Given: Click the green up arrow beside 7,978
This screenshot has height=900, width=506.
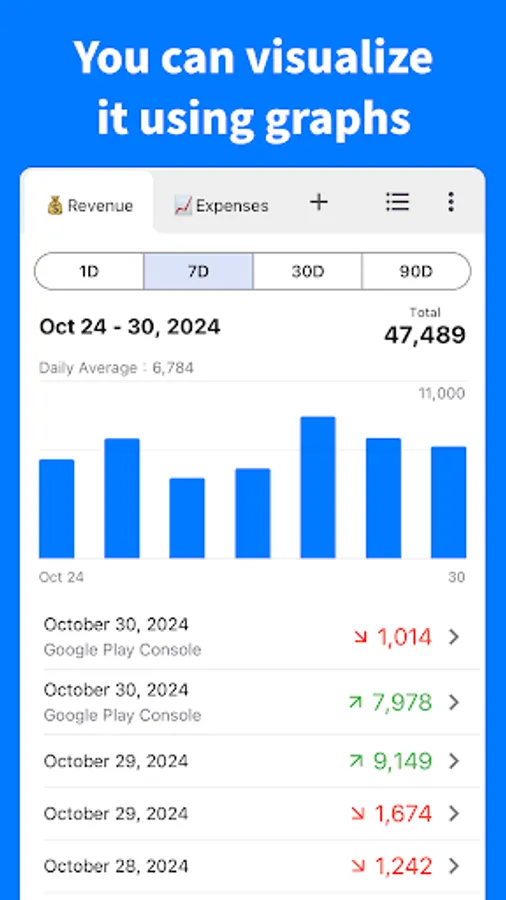Looking at the screenshot, I should [x=356, y=701].
